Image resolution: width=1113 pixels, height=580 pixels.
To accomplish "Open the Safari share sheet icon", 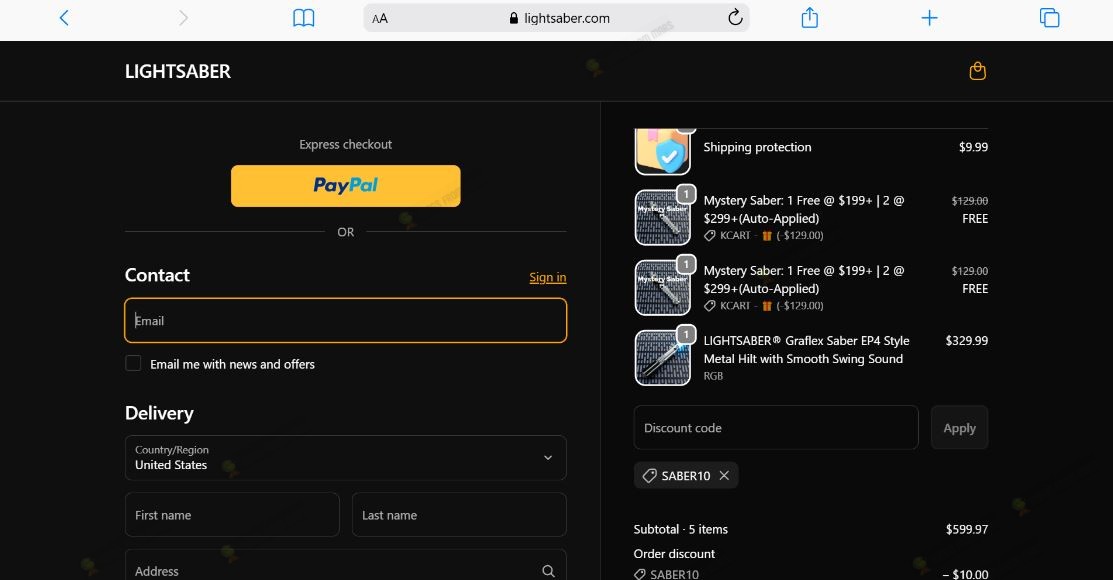I will [810, 18].
